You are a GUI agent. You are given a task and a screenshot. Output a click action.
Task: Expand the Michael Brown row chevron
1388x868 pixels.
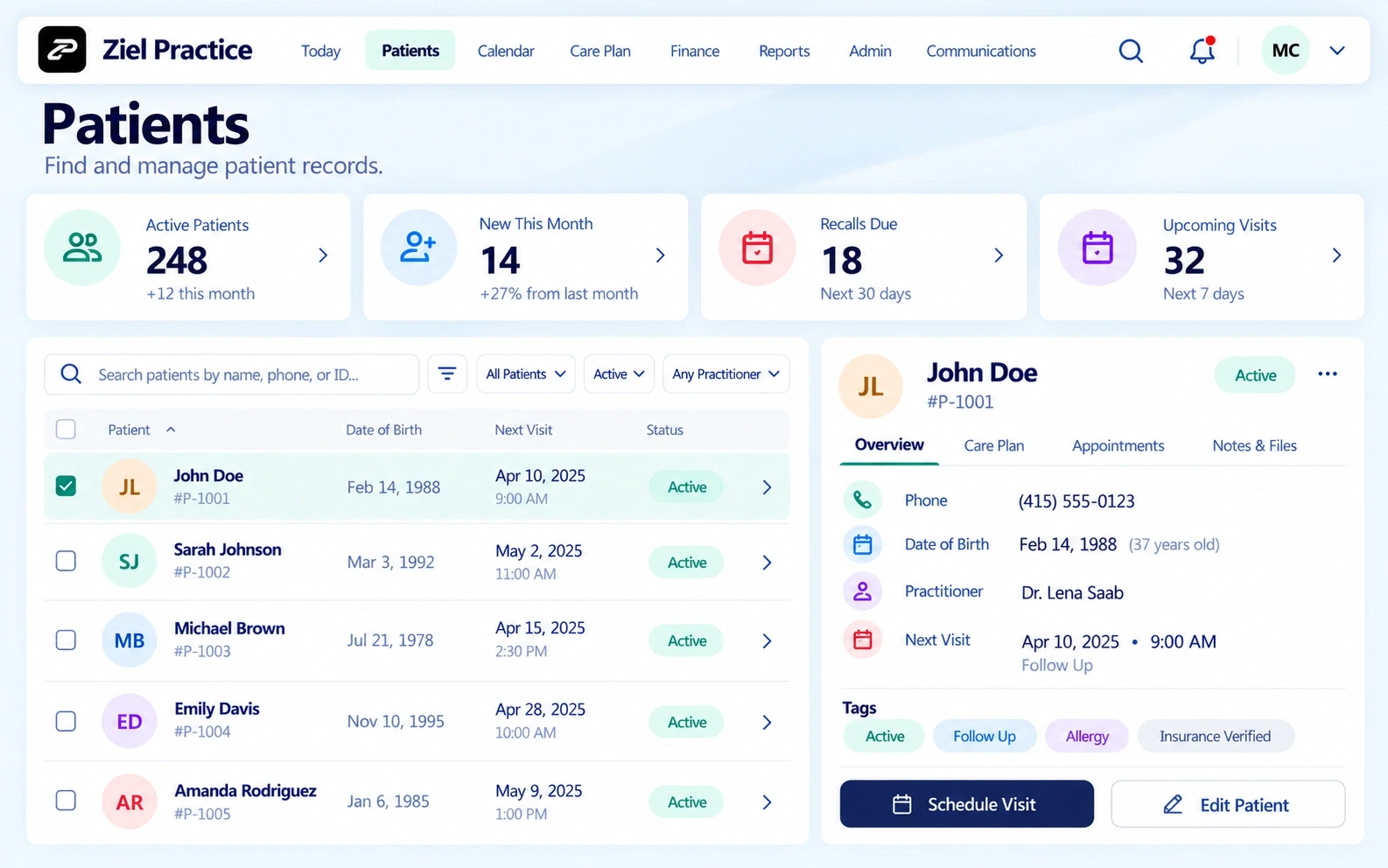click(x=767, y=641)
